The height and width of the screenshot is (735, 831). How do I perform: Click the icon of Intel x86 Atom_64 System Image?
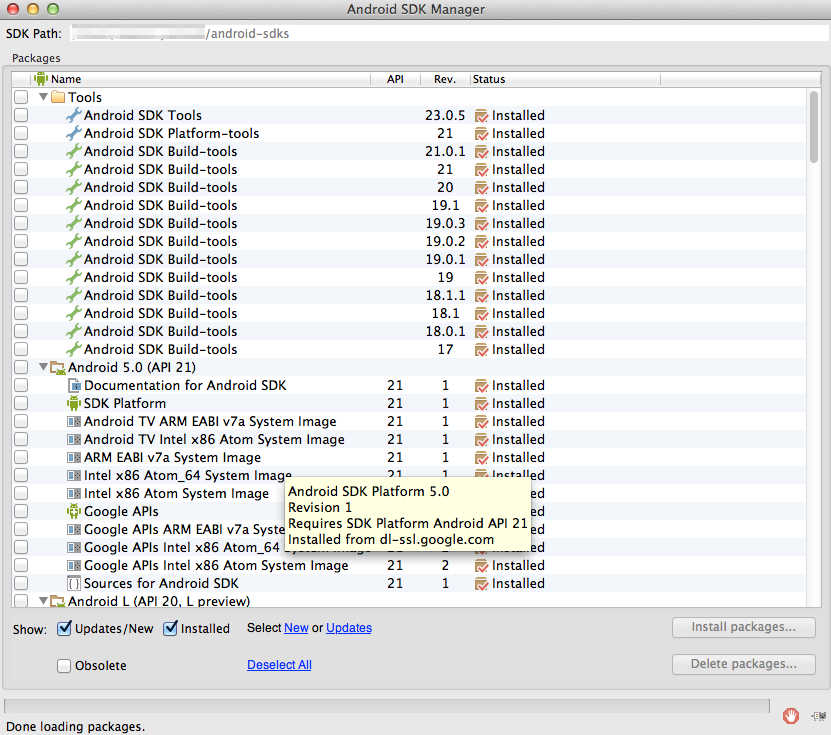(74, 475)
